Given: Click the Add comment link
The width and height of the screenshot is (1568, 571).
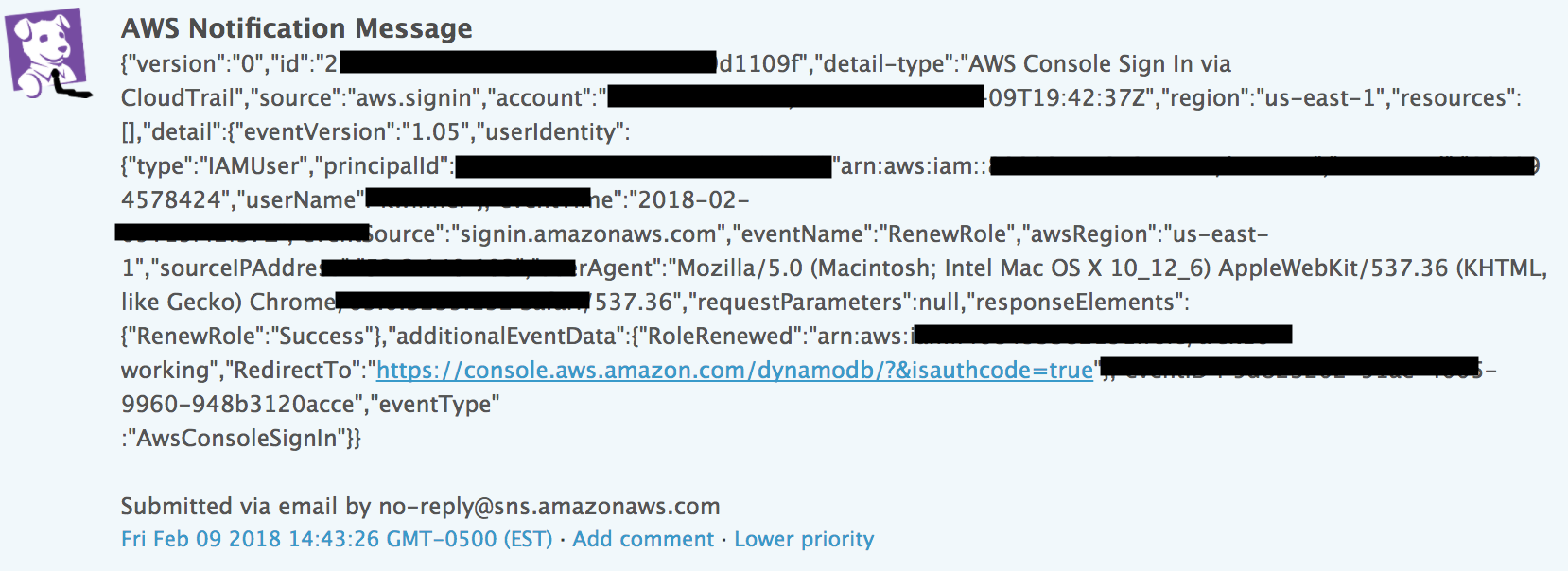Looking at the screenshot, I should [x=643, y=539].
